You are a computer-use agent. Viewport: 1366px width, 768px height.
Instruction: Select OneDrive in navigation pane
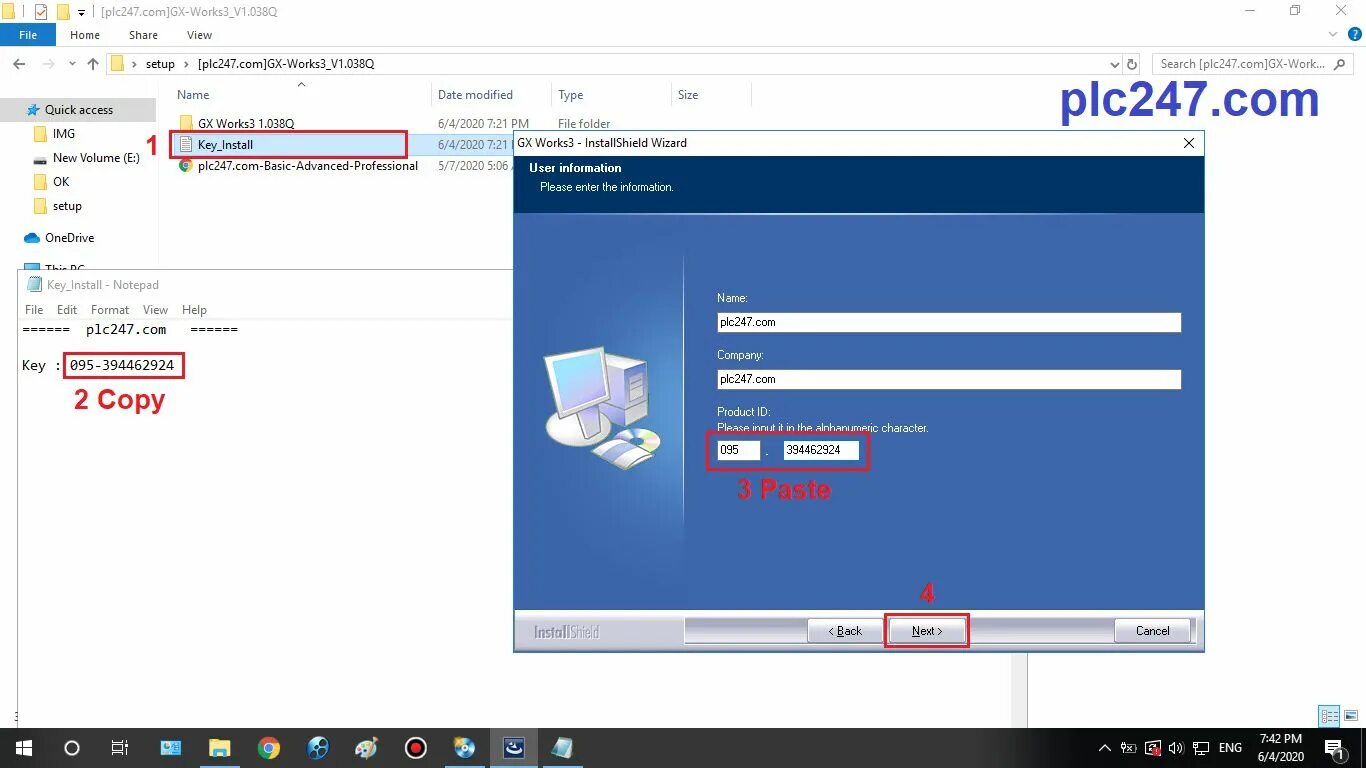tap(69, 238)
